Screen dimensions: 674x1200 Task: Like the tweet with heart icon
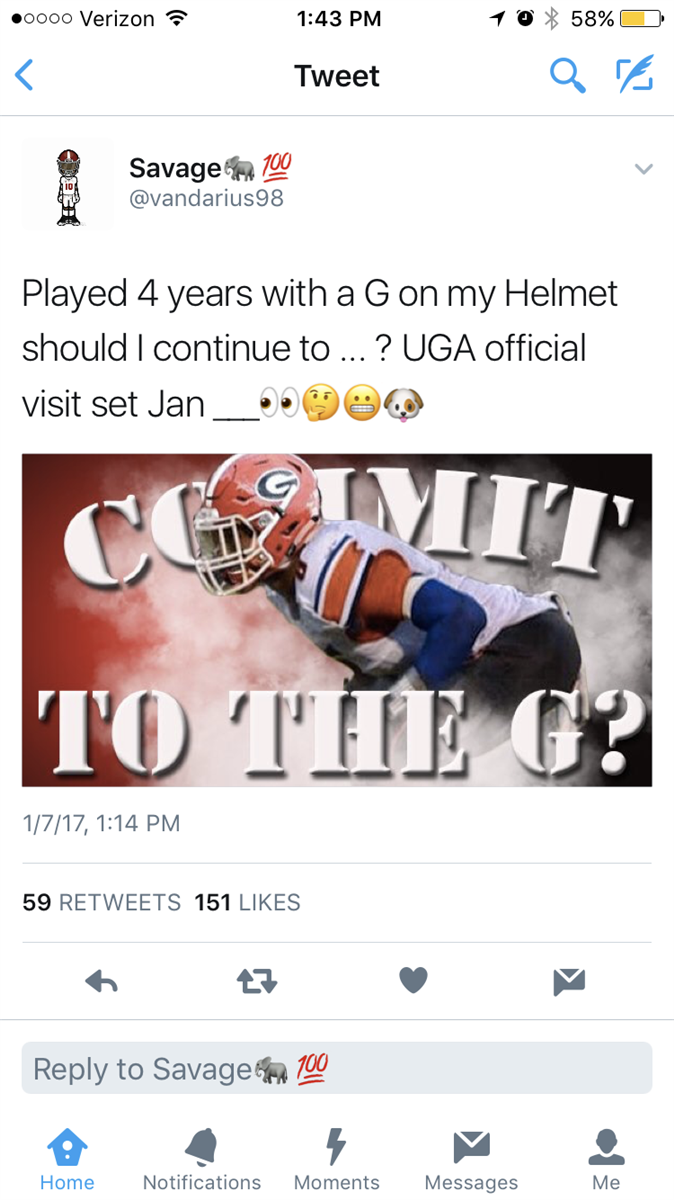[413, 982]
